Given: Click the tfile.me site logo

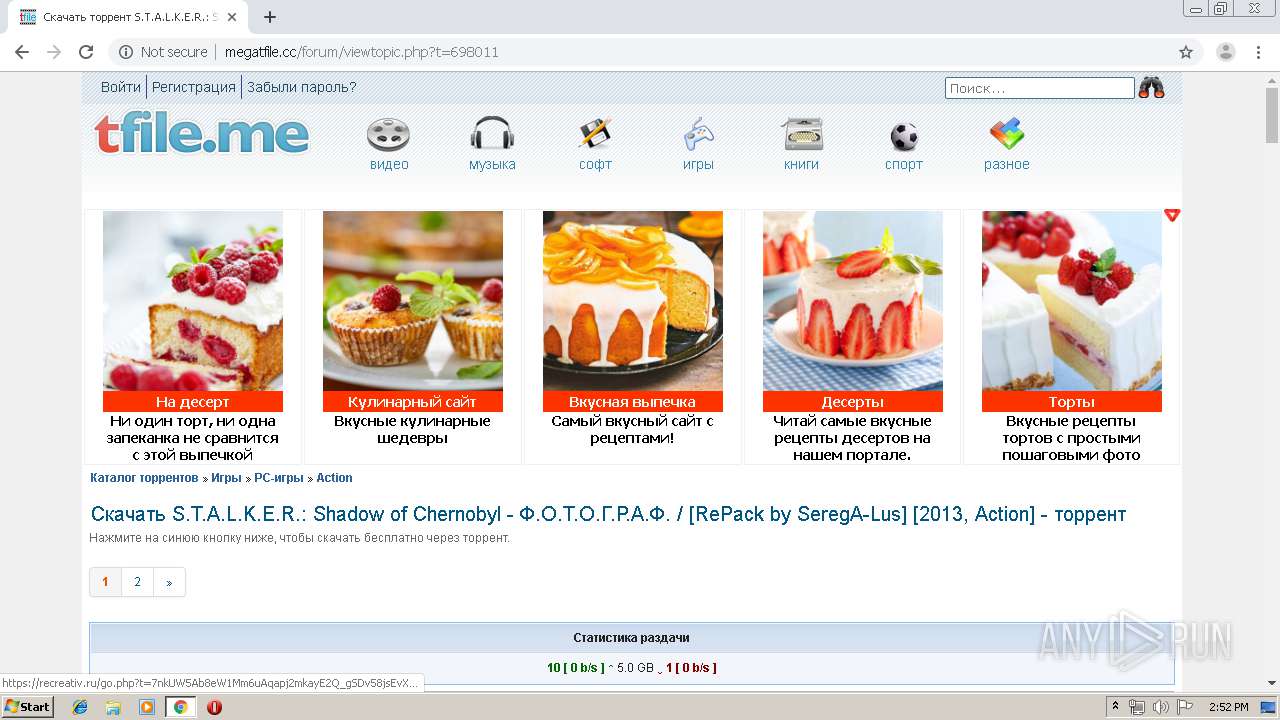Looking at the screenshot, I should (x=201, y=134).
